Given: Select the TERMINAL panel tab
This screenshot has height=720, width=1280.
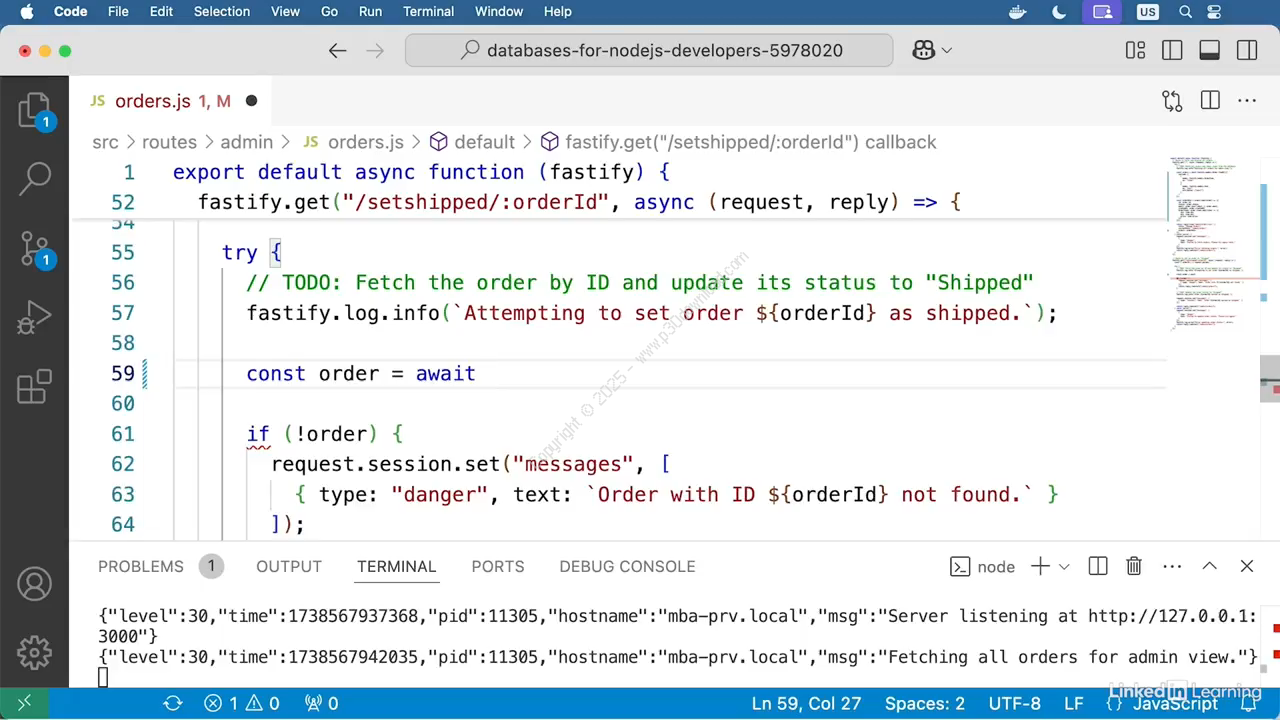Looking at the screenshot, I should pyautogui.click(x=397, y=566).
